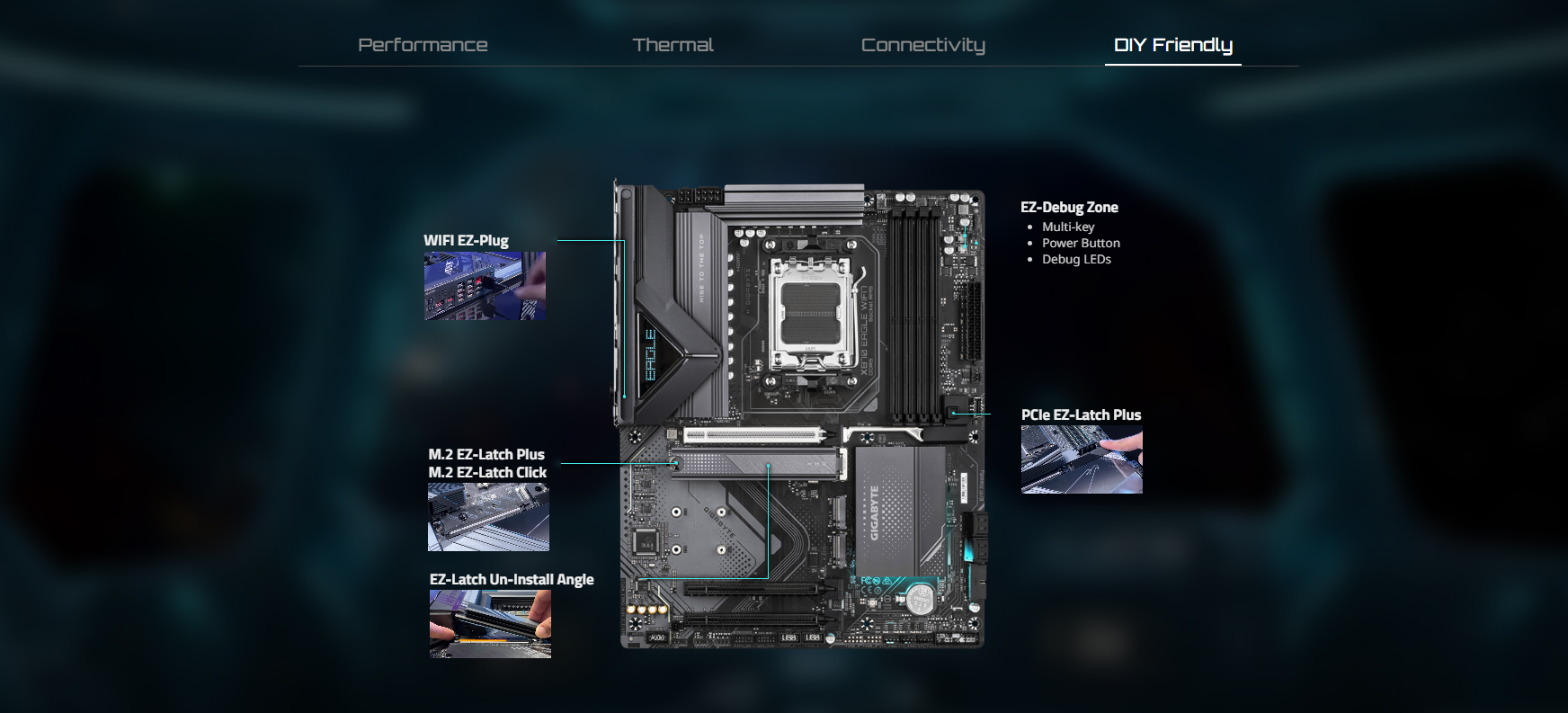Click the EAGLE logo on the I/O shroud
Screen dimensions: 1568x713
click(649, 355)
